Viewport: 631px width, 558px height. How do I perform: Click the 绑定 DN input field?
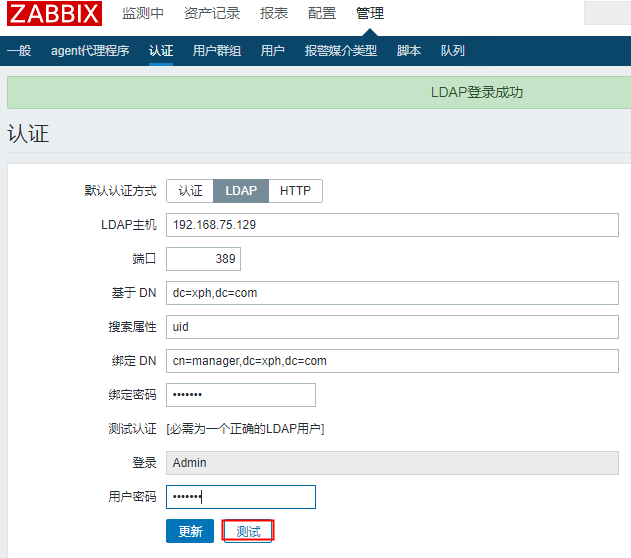392,361
